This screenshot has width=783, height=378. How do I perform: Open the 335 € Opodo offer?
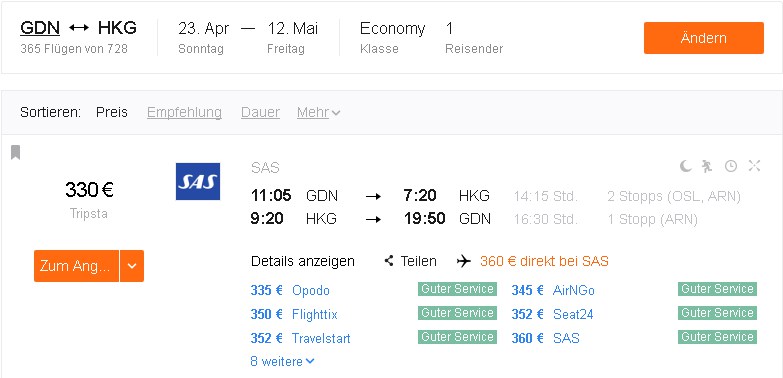[x=290, y=290]
